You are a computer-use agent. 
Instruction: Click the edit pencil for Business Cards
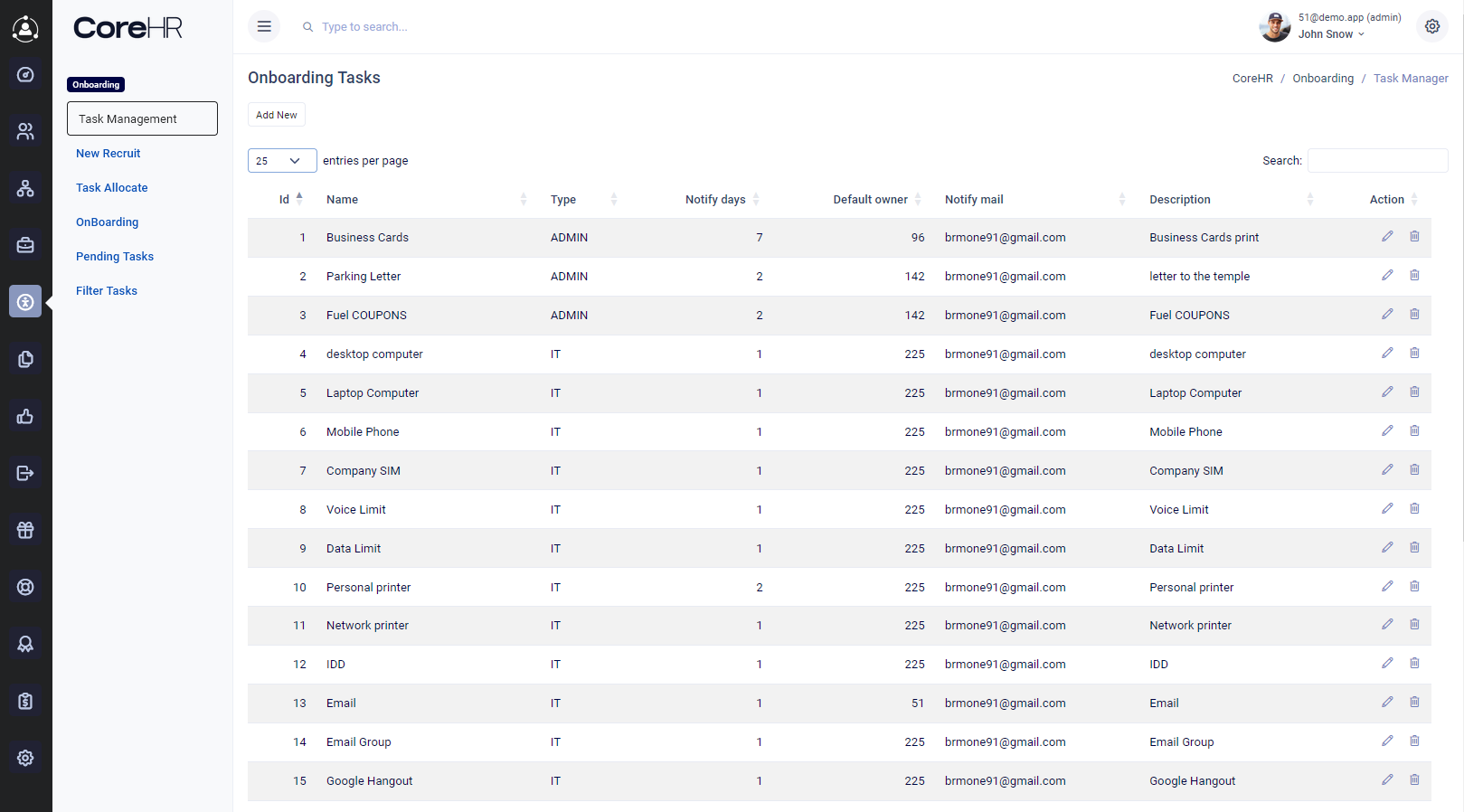(1387, 237)
